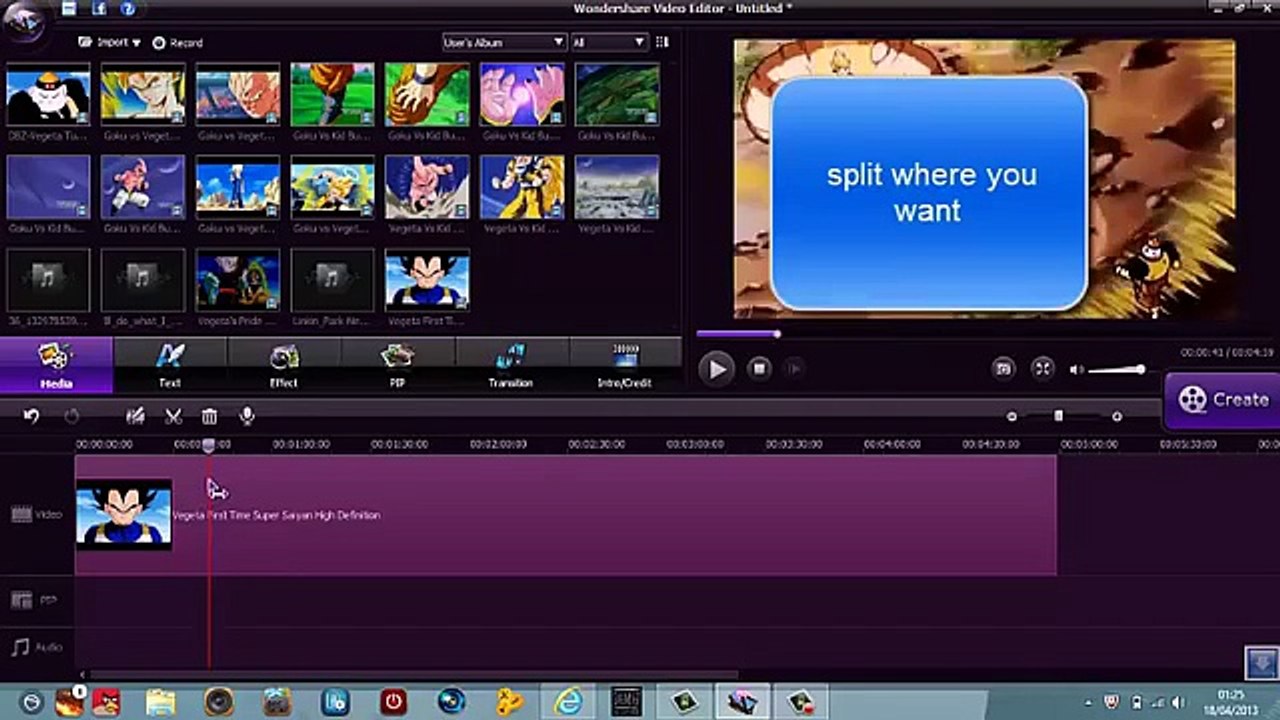Expand the All media filter dropdown
The height and width of the screenshot is (720, 1280).
pyautogui.click(x=609, y=42)
